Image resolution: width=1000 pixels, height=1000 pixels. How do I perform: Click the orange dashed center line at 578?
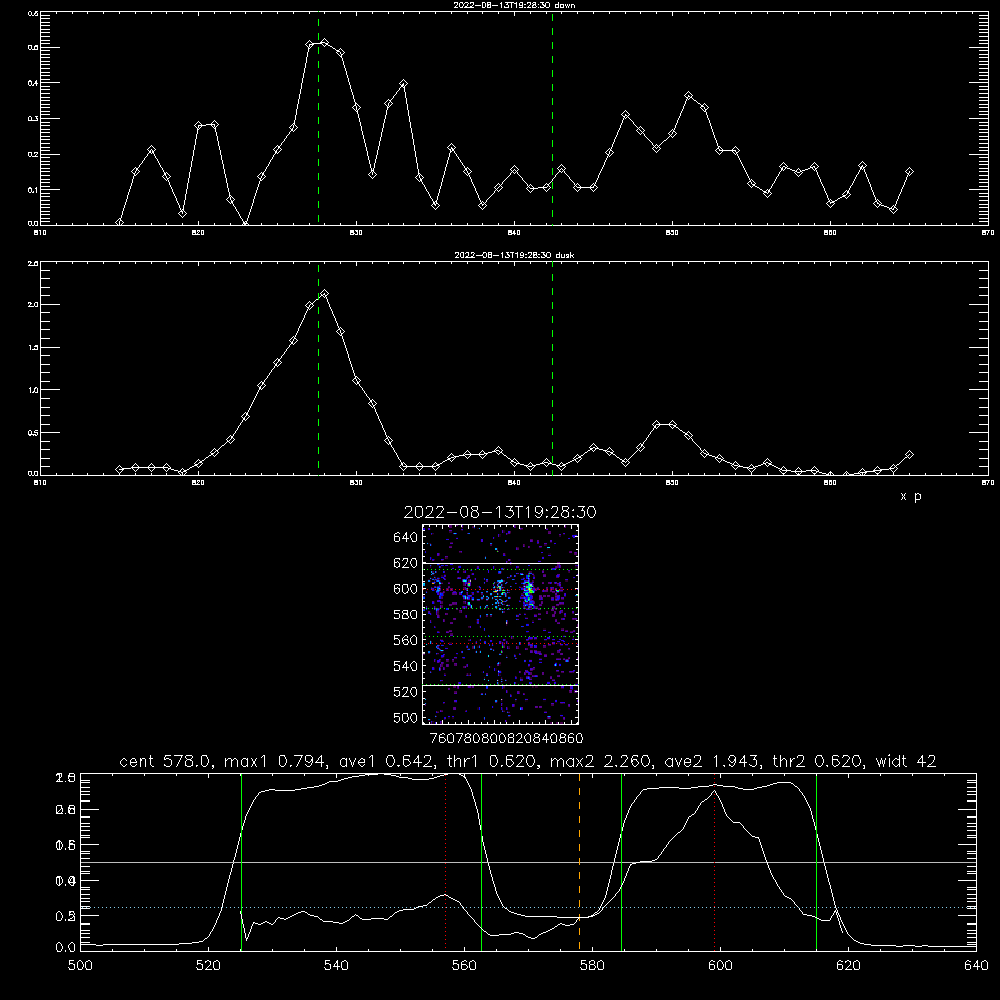coord(579,861)
